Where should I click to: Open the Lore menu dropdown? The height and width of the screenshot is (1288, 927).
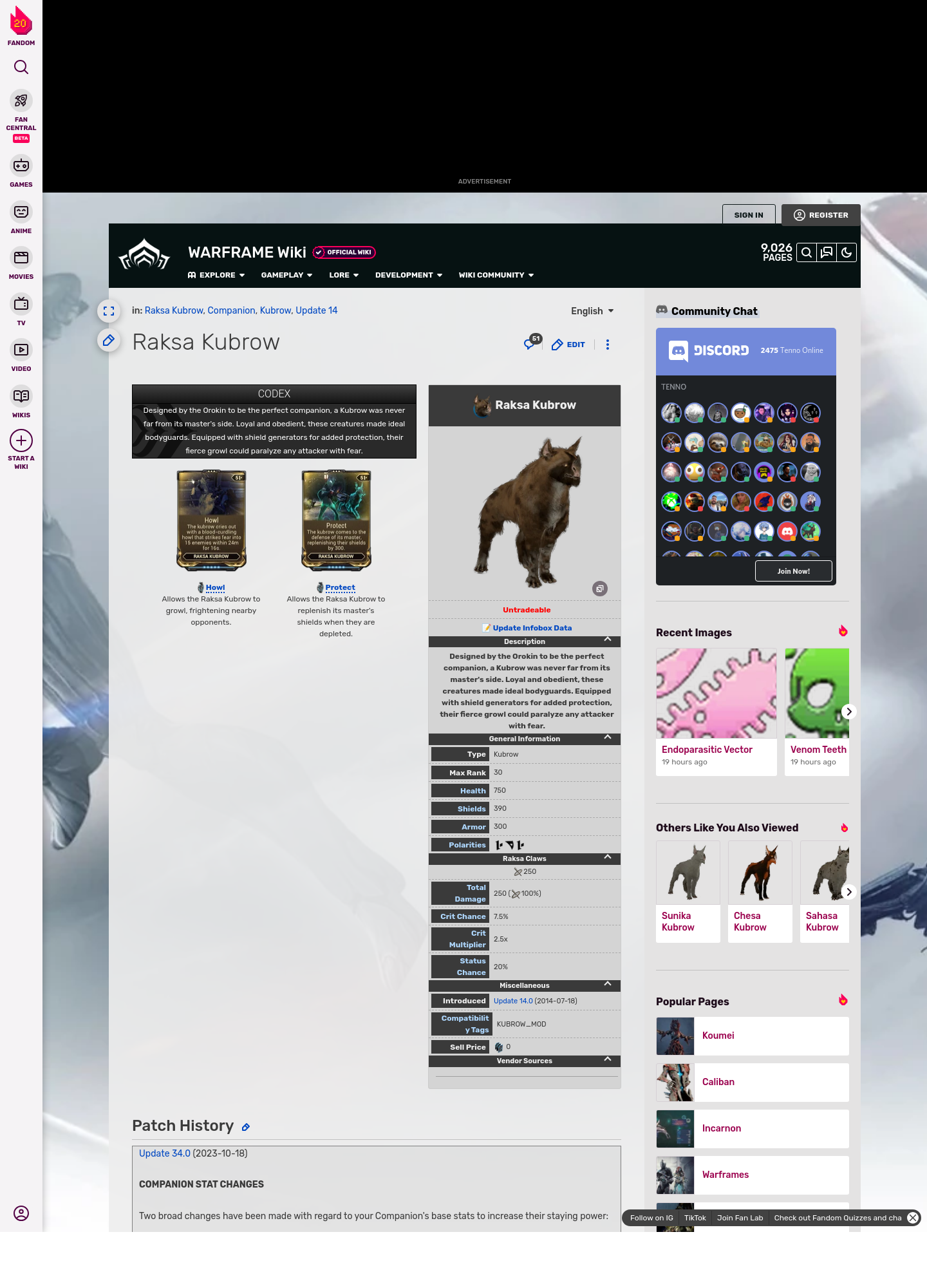344,275
